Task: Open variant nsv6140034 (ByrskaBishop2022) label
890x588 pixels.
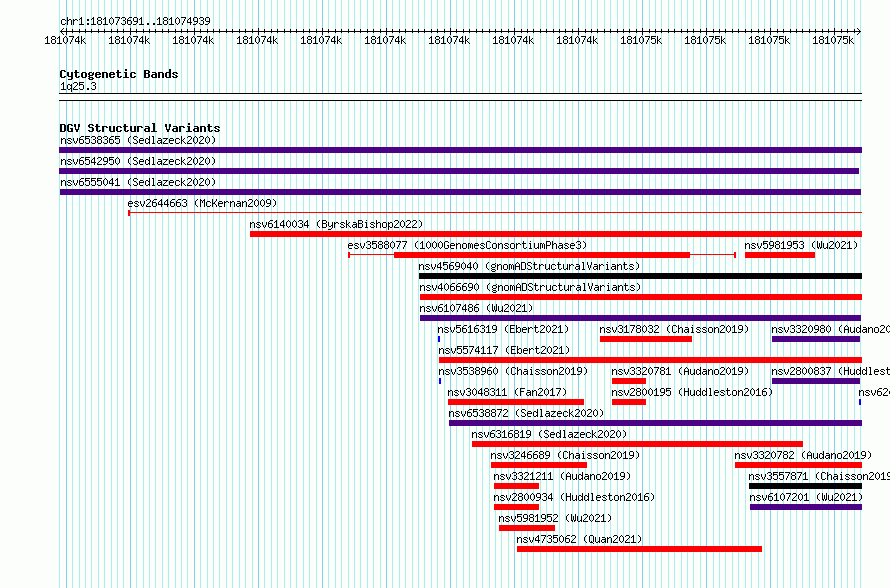Action: 336,224
